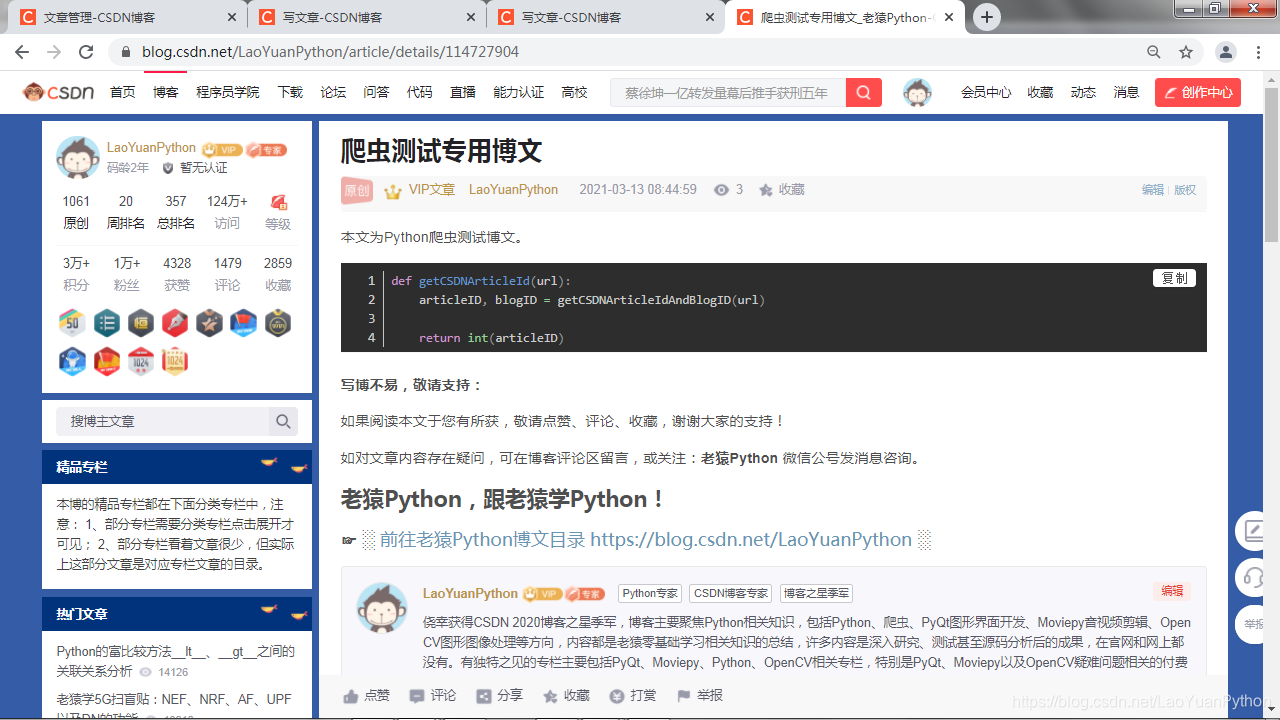The height and width of the screenshot is (720, 1280).
Task: Bookmark this page with the star icon
Action: (x=1186, y=52)
